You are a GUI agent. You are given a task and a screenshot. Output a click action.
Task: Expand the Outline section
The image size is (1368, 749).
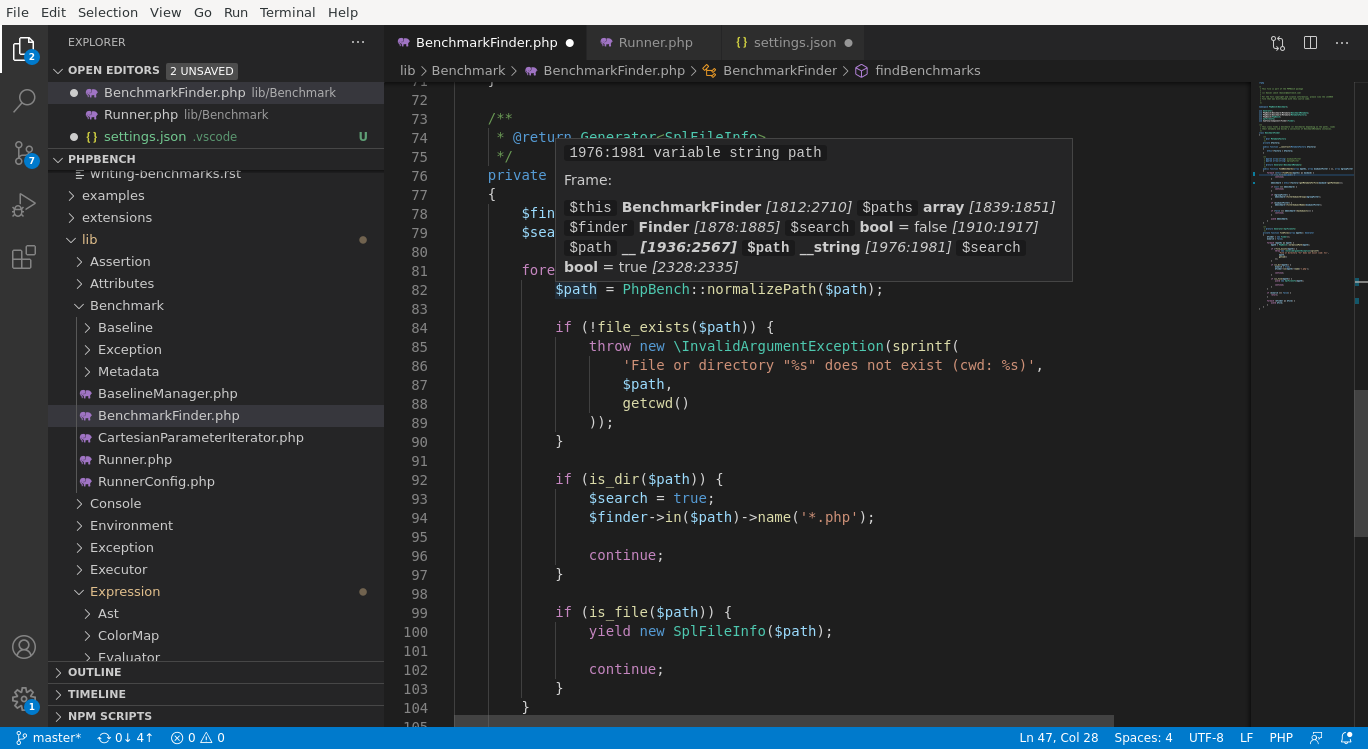(x=216, y=673)
